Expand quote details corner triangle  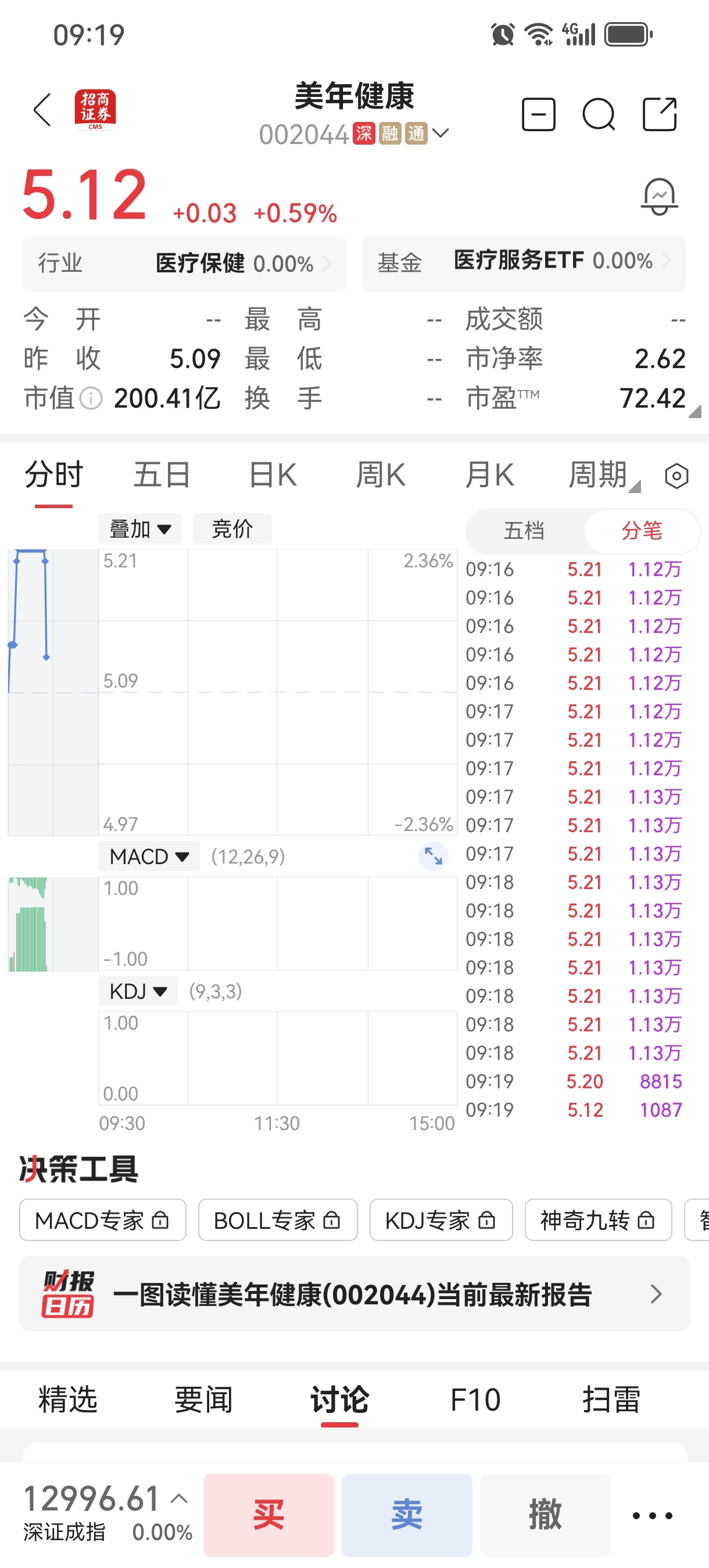694,412
